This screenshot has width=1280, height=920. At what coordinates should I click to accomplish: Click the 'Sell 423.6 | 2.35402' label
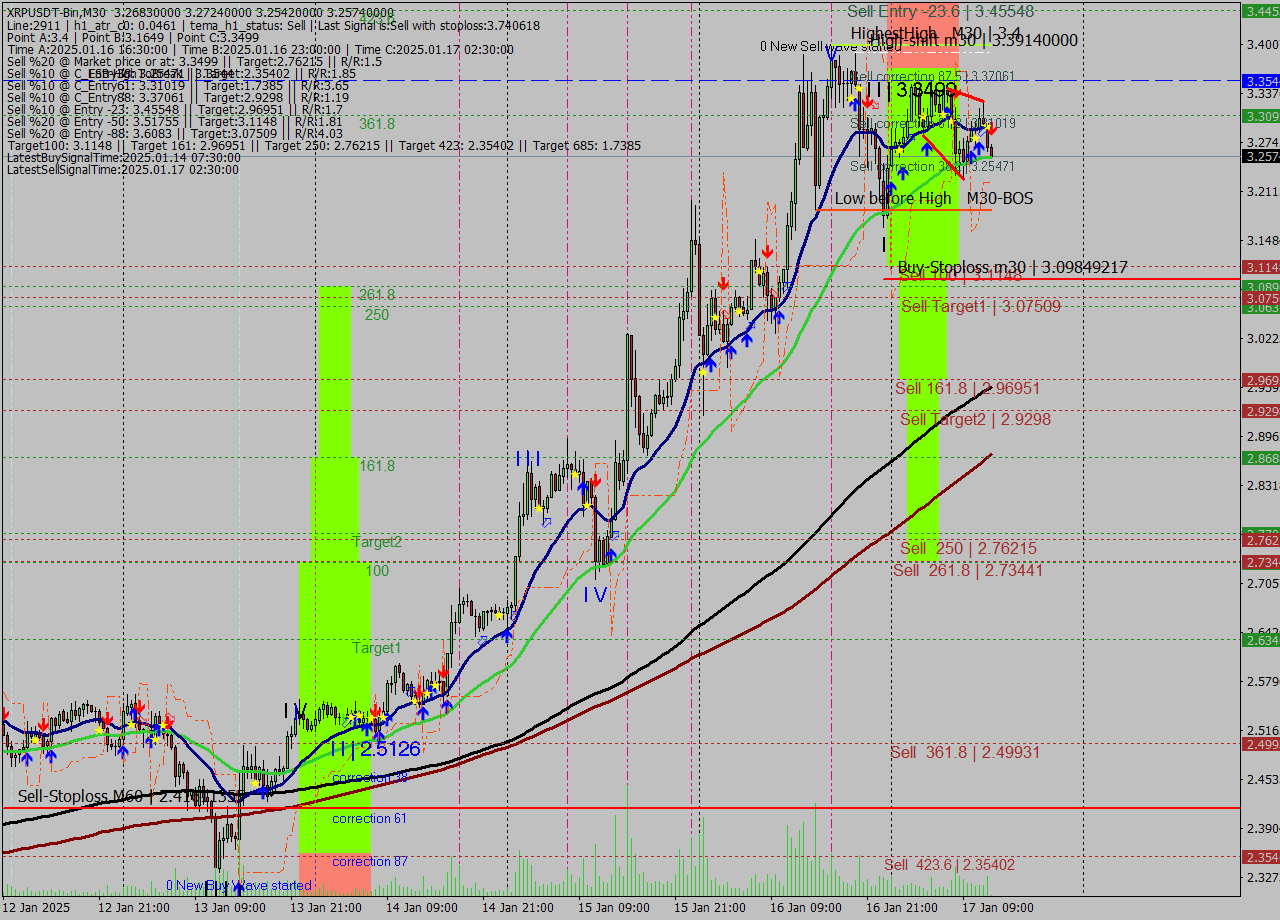click(x=949, y=864)
